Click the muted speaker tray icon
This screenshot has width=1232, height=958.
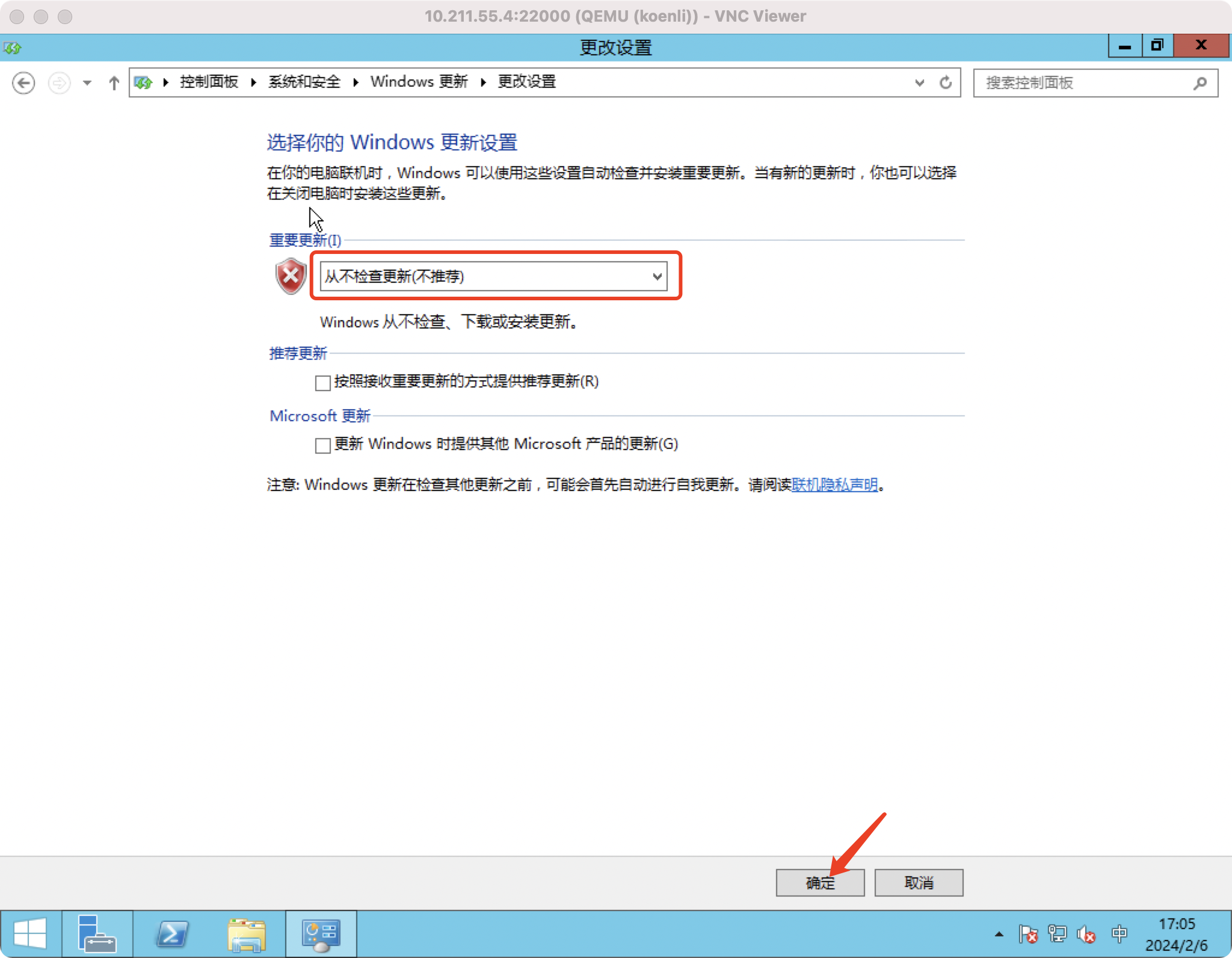click(1086, 934)
